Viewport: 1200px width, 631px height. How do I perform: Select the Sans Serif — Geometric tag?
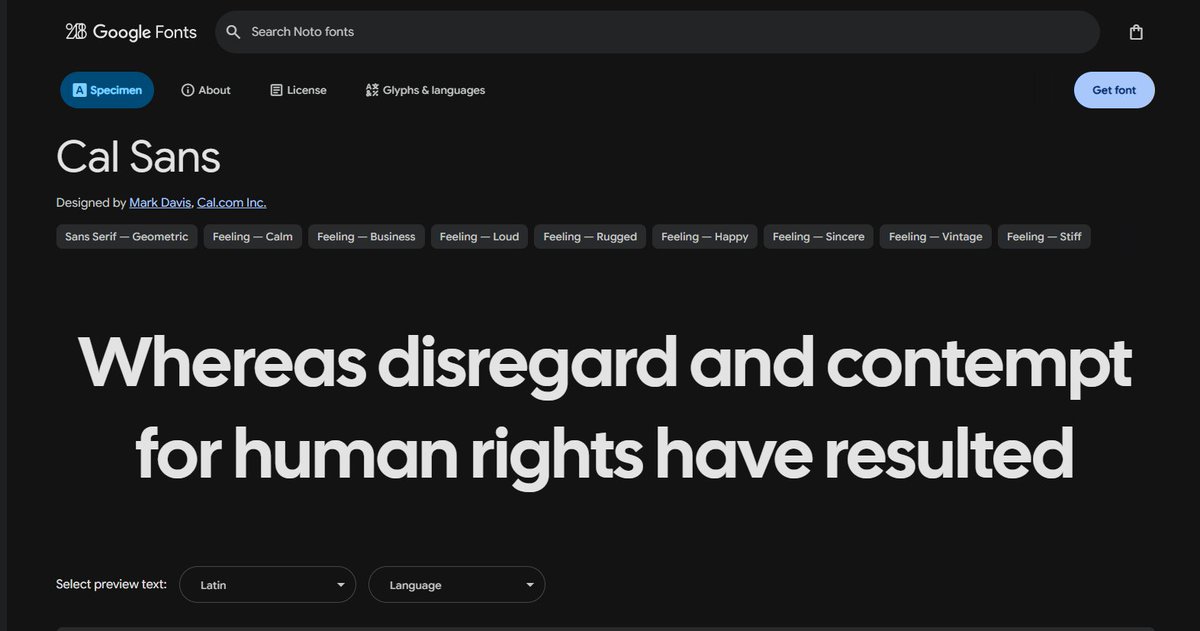[127, 237]
